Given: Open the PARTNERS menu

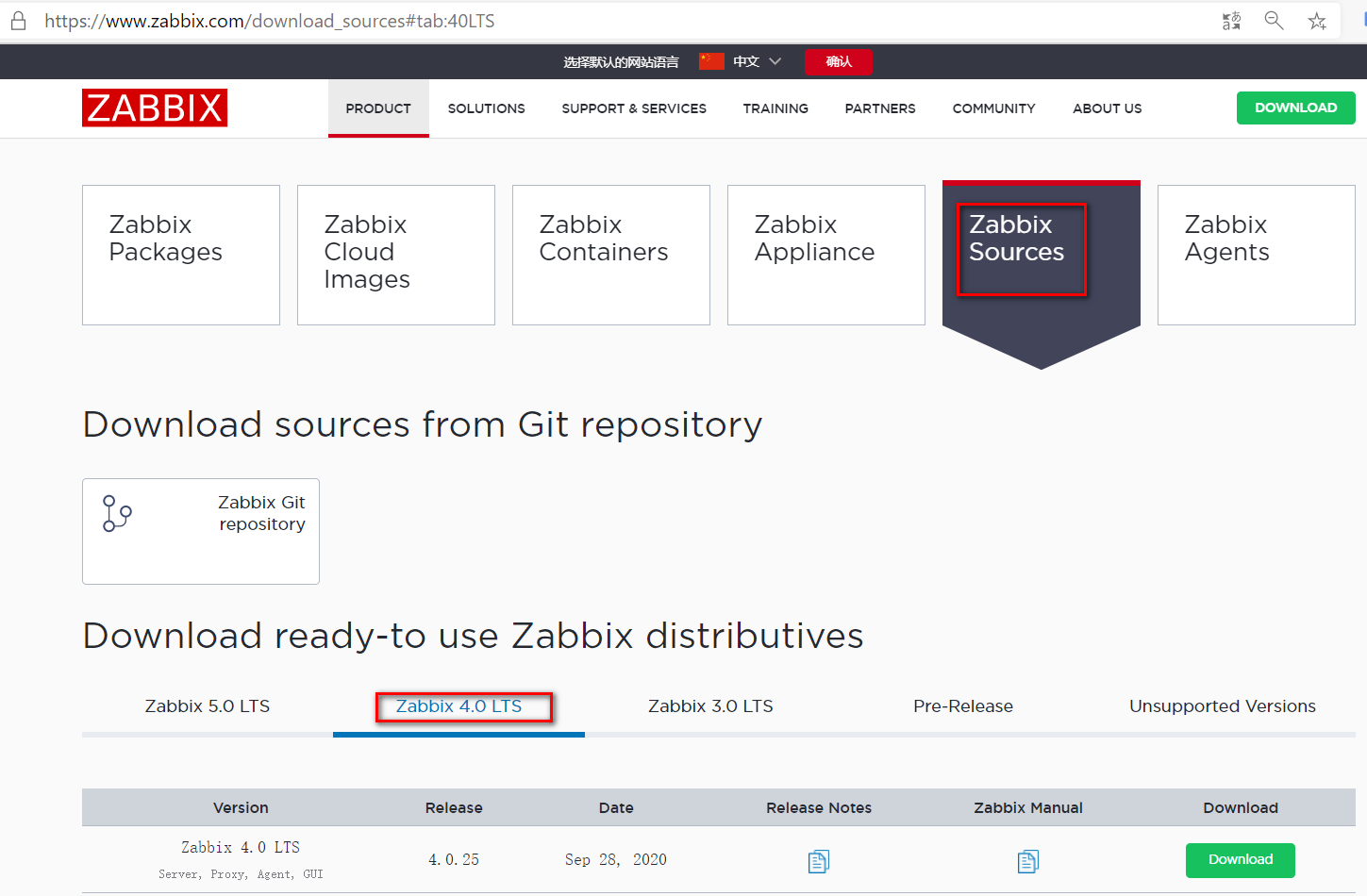Looking at the screenshot, I should [880, 108].
